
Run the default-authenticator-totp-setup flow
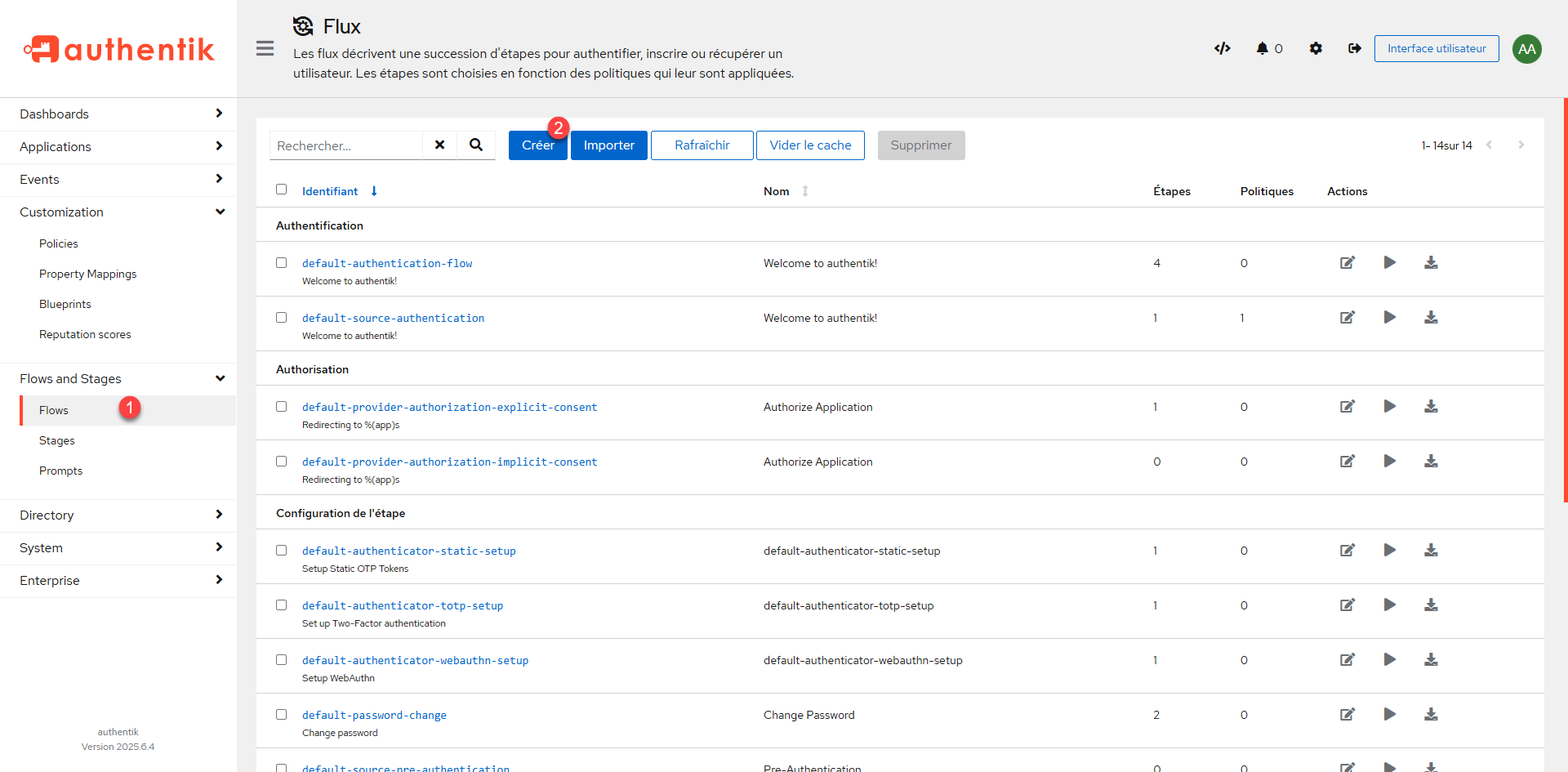tap(1389, 605)
